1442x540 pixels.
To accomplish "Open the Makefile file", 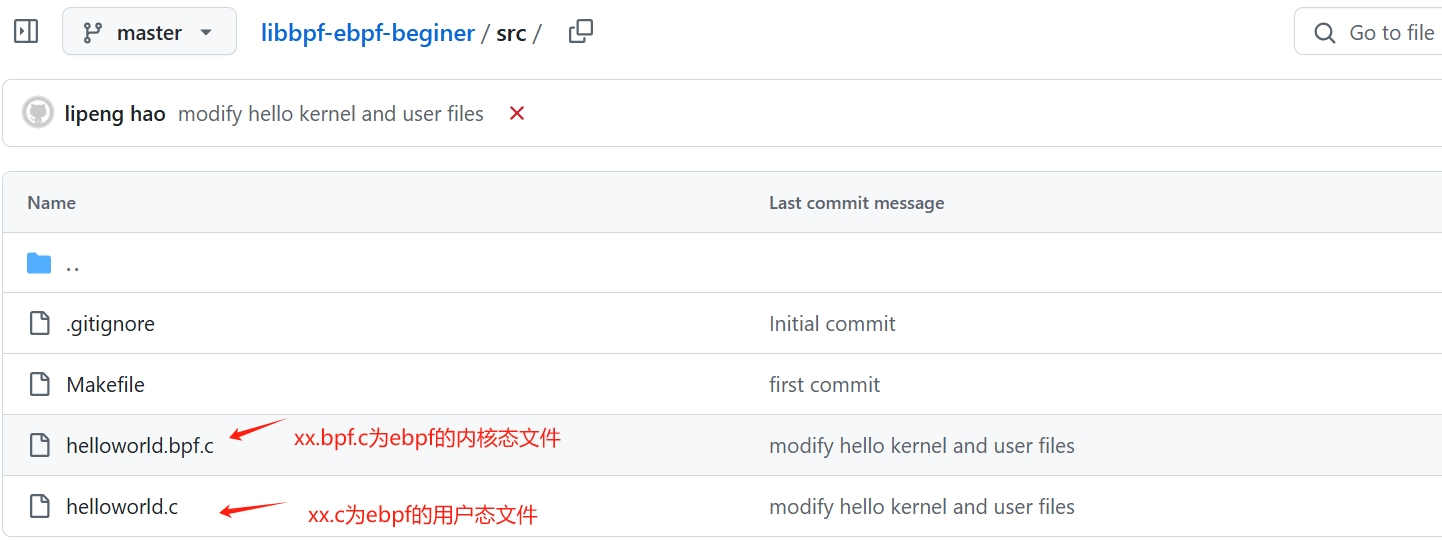I will coord(105,385).
